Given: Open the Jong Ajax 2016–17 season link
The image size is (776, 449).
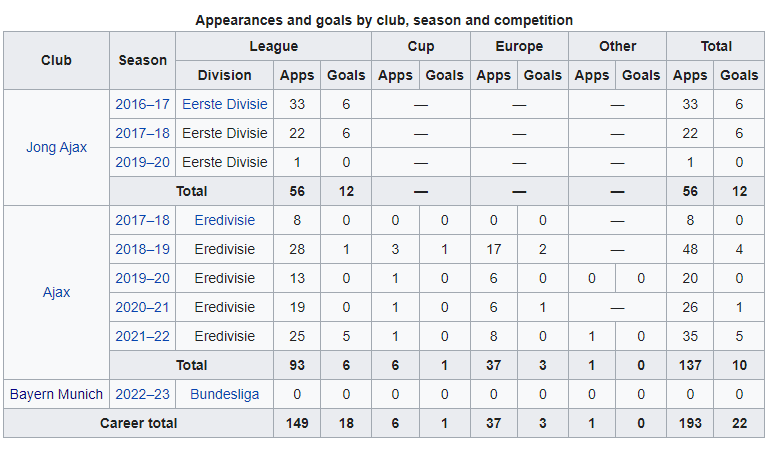Looking at the screenshot, I should pyautogui.click(x=143, y=104).
